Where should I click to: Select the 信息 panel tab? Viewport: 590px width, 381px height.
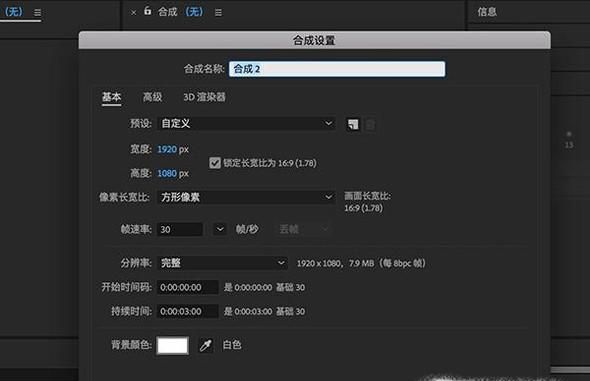point(487,12)
